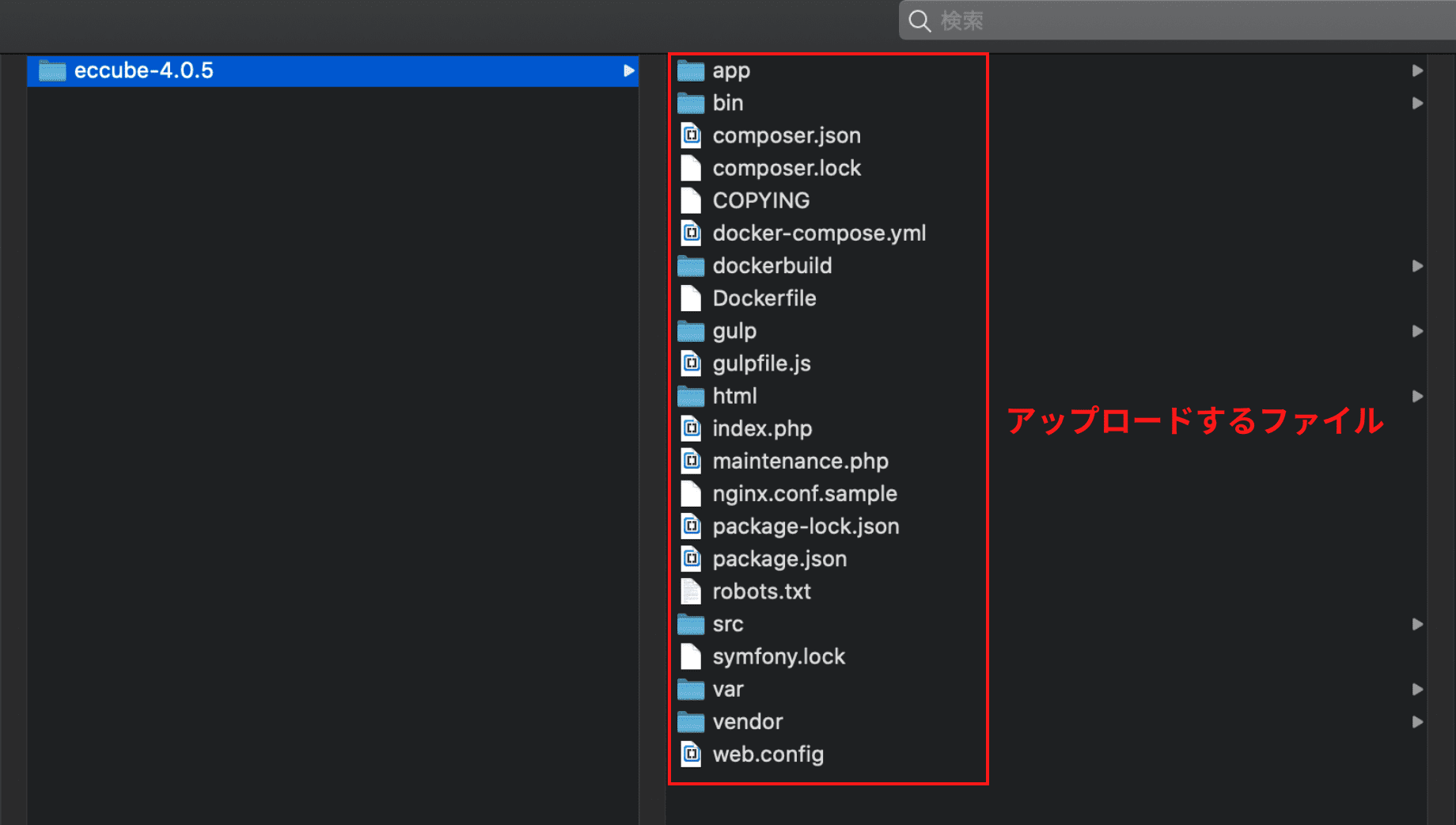Click the Dockerfile document icon
Screen dimensions: 1456x825
691,298
